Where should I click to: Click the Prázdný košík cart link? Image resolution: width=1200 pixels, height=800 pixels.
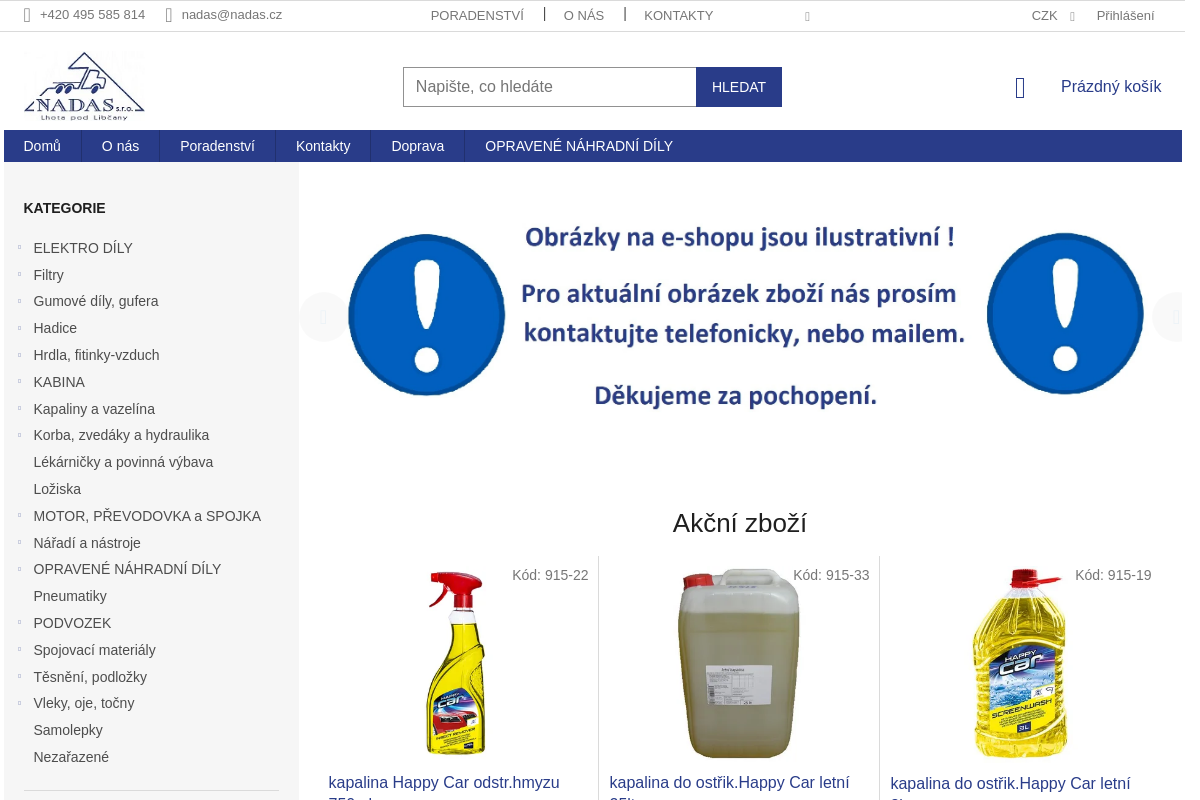pyautogui.click(x=1111, y=87)
